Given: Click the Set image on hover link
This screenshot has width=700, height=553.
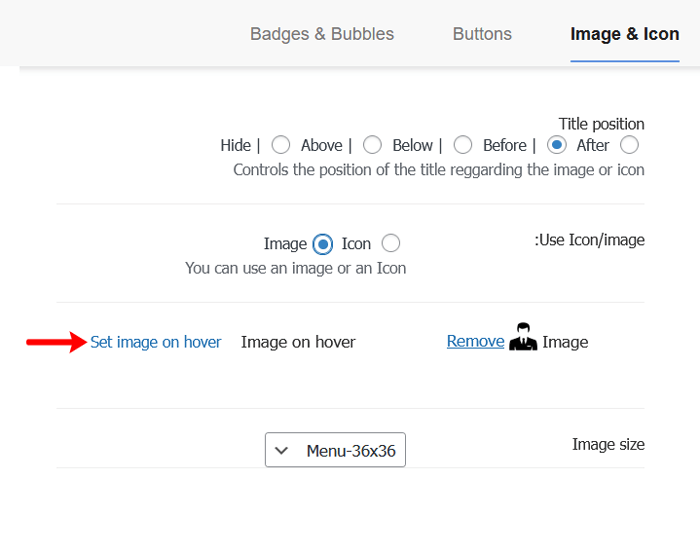Looking at the screenshot, I should pyautogui.click(x=156, y=342).
